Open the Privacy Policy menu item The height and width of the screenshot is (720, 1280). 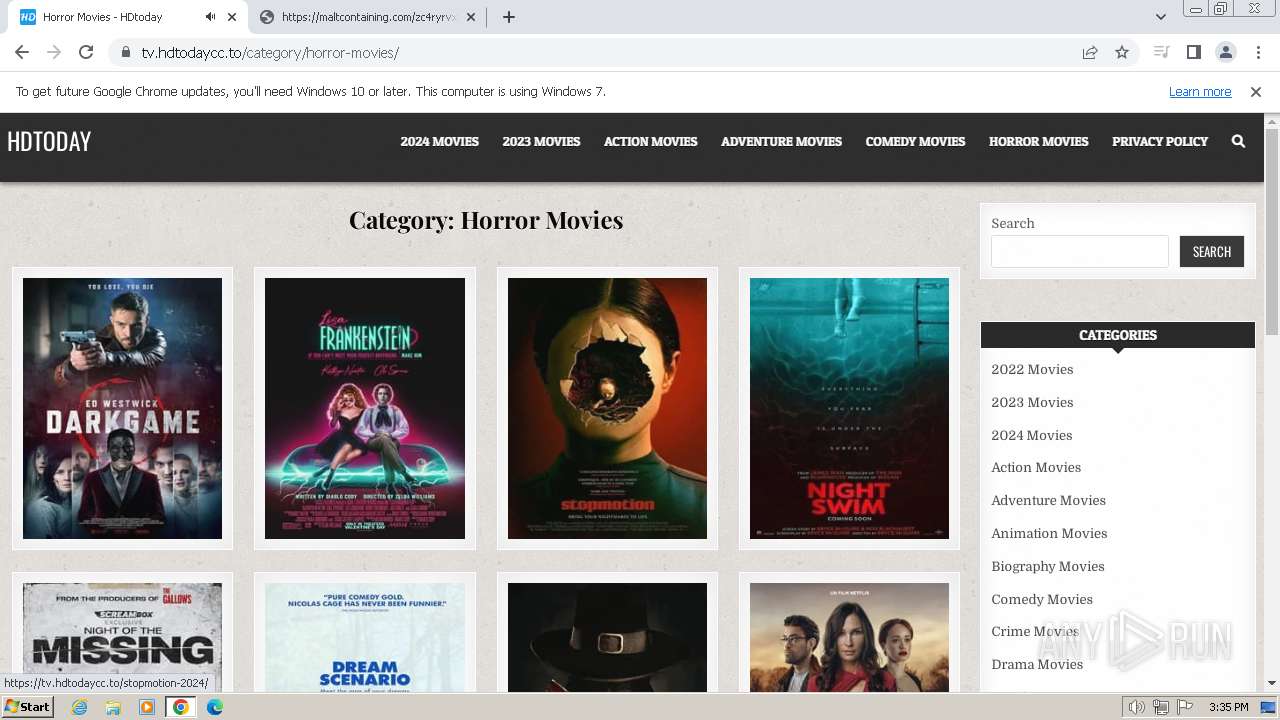point(1160,142)
